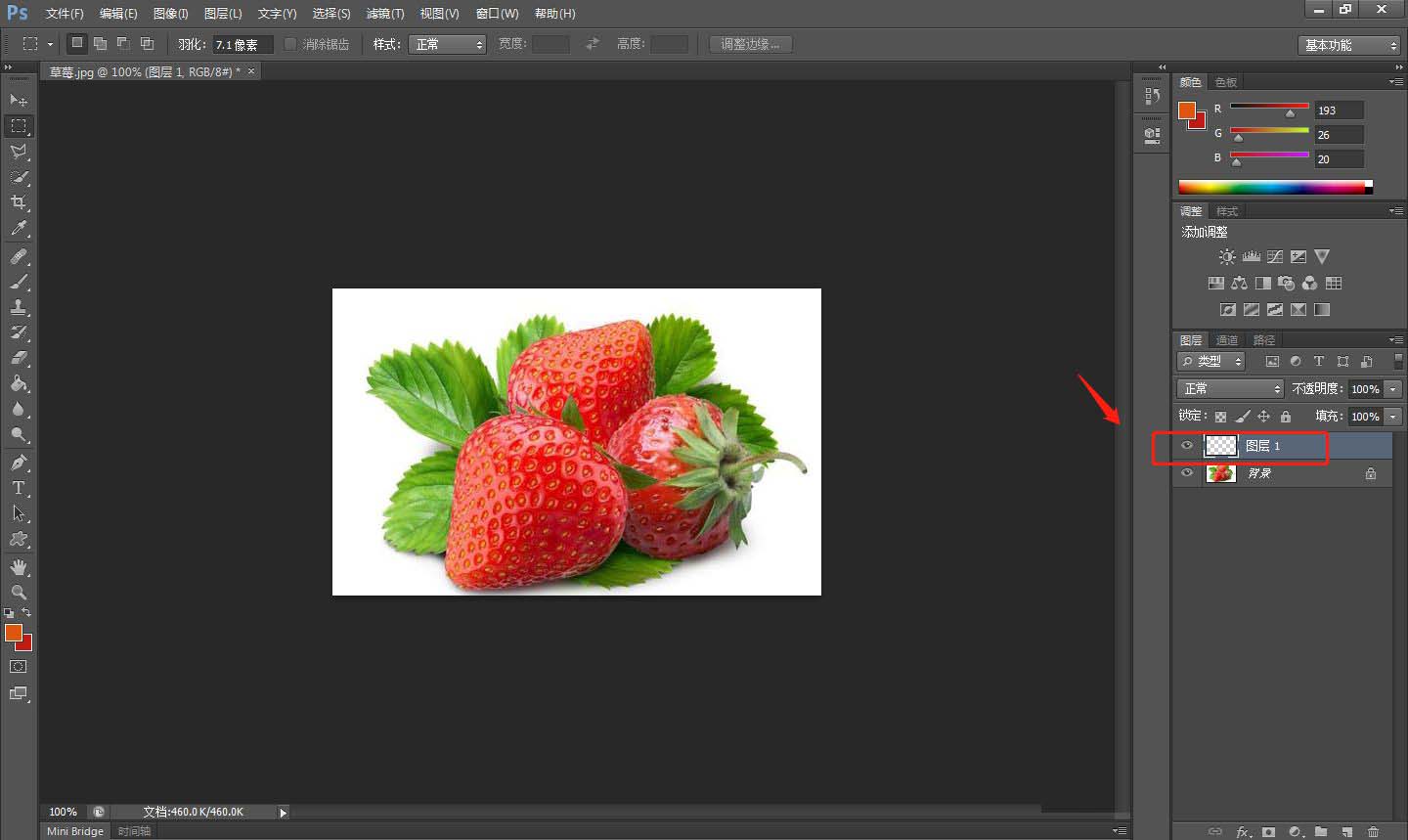
Task: Enable the 消除锯齿 checkbox
Action: tap(290, 44)
